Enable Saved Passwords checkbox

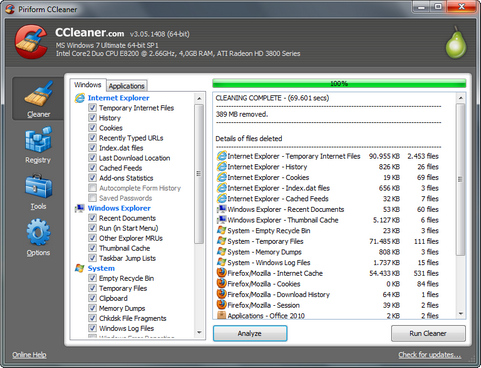[x=92, y=198]
